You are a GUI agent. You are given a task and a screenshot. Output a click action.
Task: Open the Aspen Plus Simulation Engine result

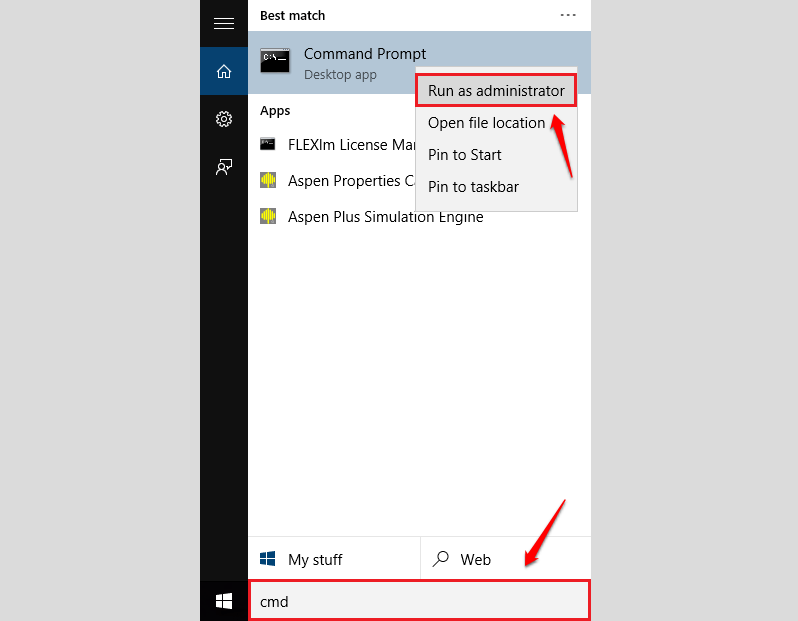[x=385, y=216]
